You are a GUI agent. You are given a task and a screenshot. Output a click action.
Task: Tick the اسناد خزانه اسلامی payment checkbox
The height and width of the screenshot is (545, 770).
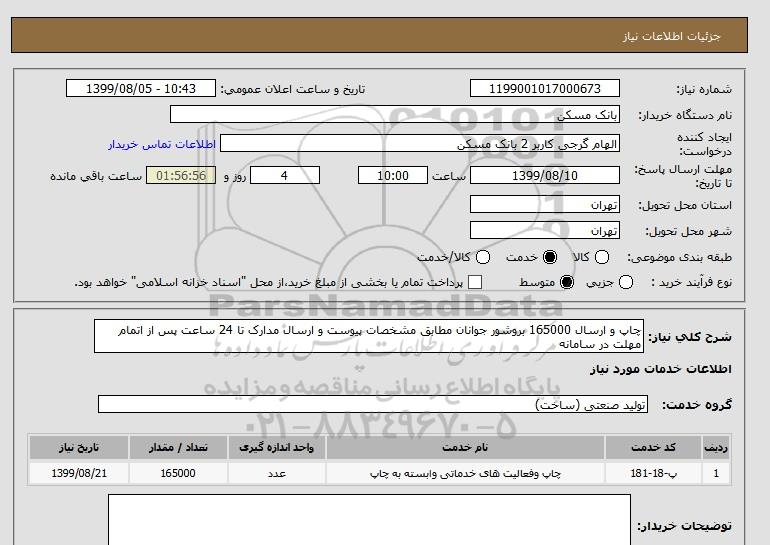click(x=475, y=282)
